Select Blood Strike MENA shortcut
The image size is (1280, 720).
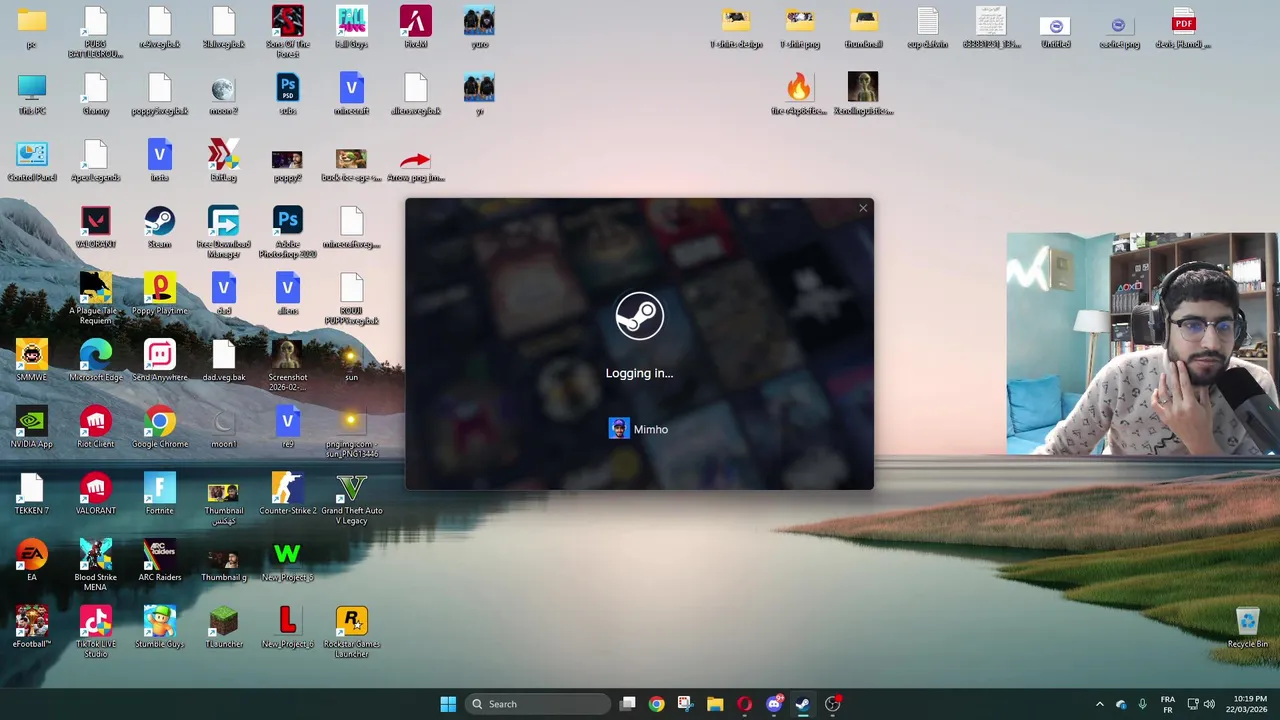95,565
